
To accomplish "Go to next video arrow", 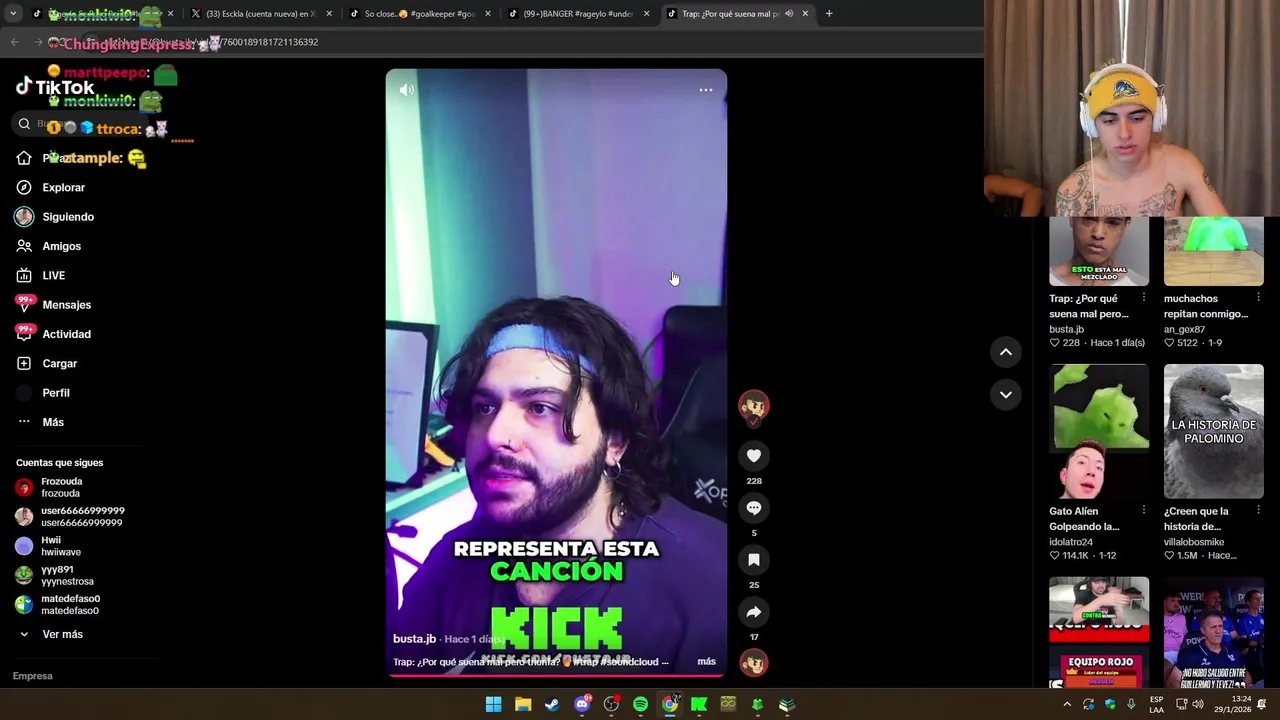I will (1006, 395).
